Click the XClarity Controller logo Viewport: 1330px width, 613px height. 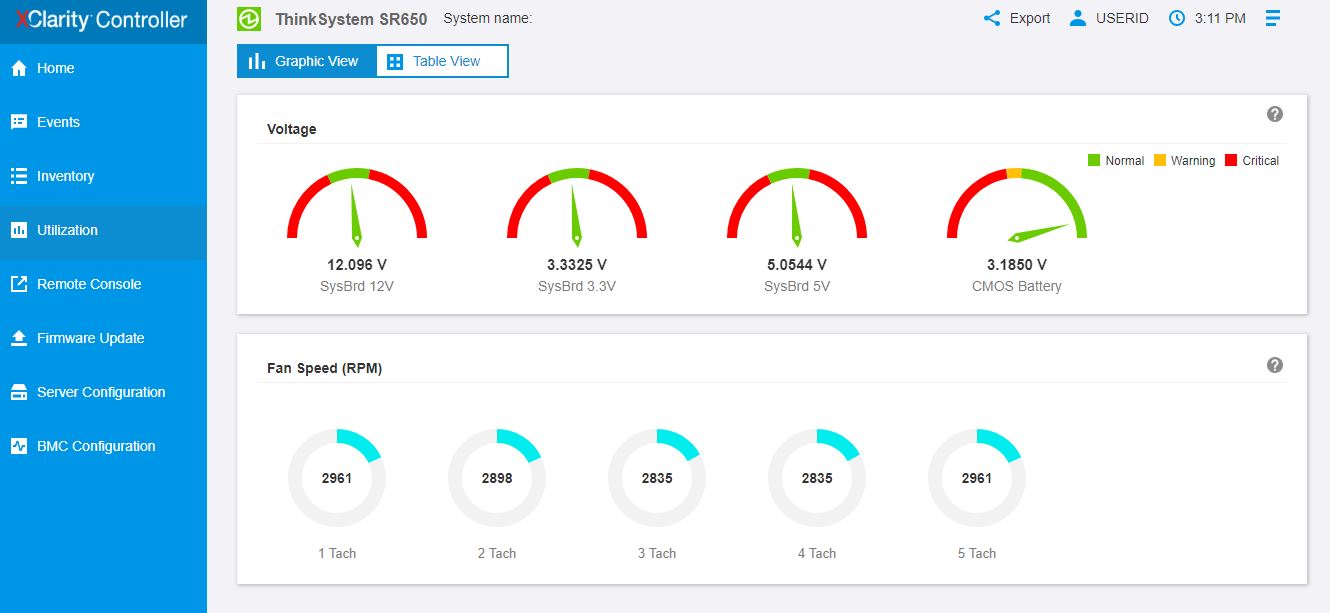coord(102,20)
